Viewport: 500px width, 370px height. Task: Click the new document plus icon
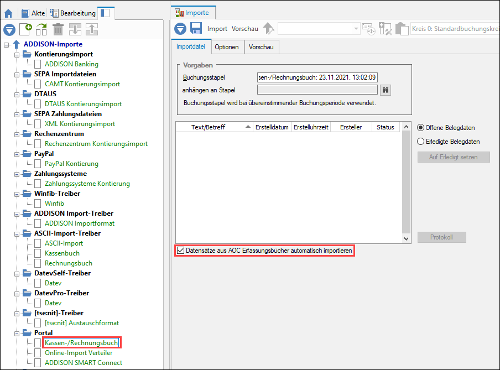[x=25, y=29]
